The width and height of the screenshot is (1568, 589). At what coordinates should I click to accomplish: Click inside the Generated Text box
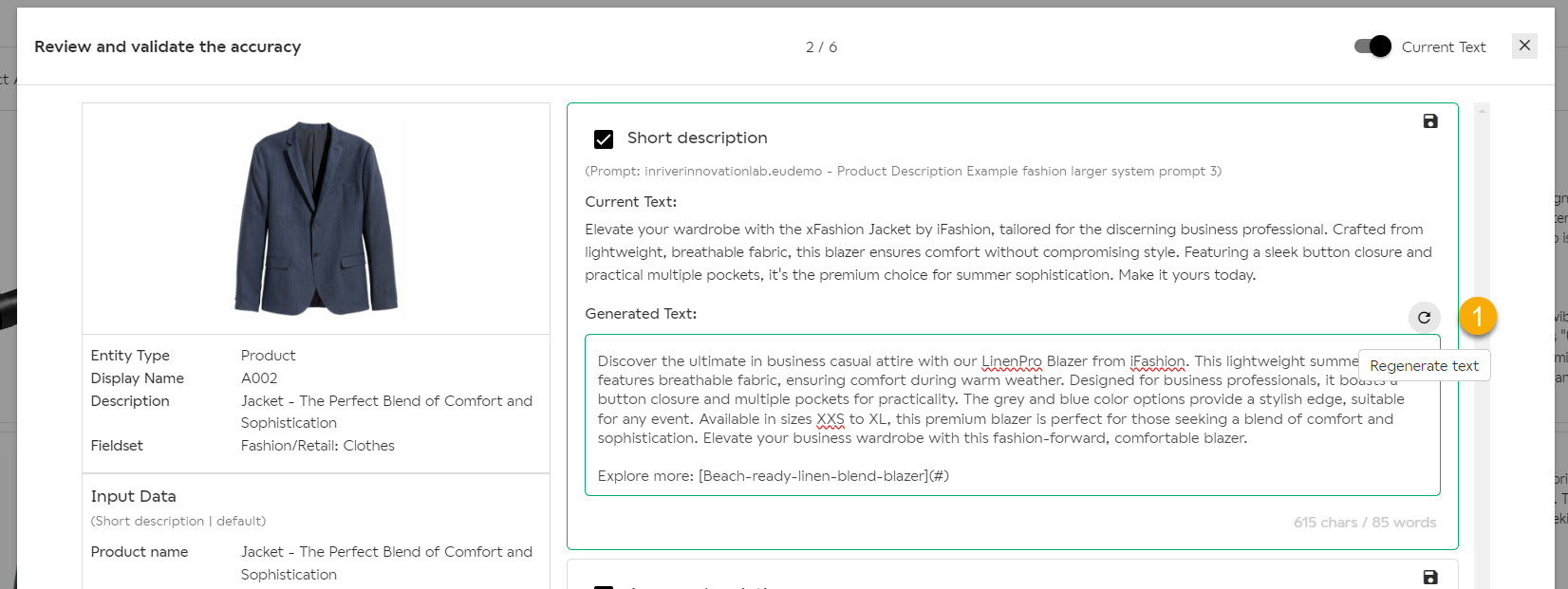pos(1012,414)
